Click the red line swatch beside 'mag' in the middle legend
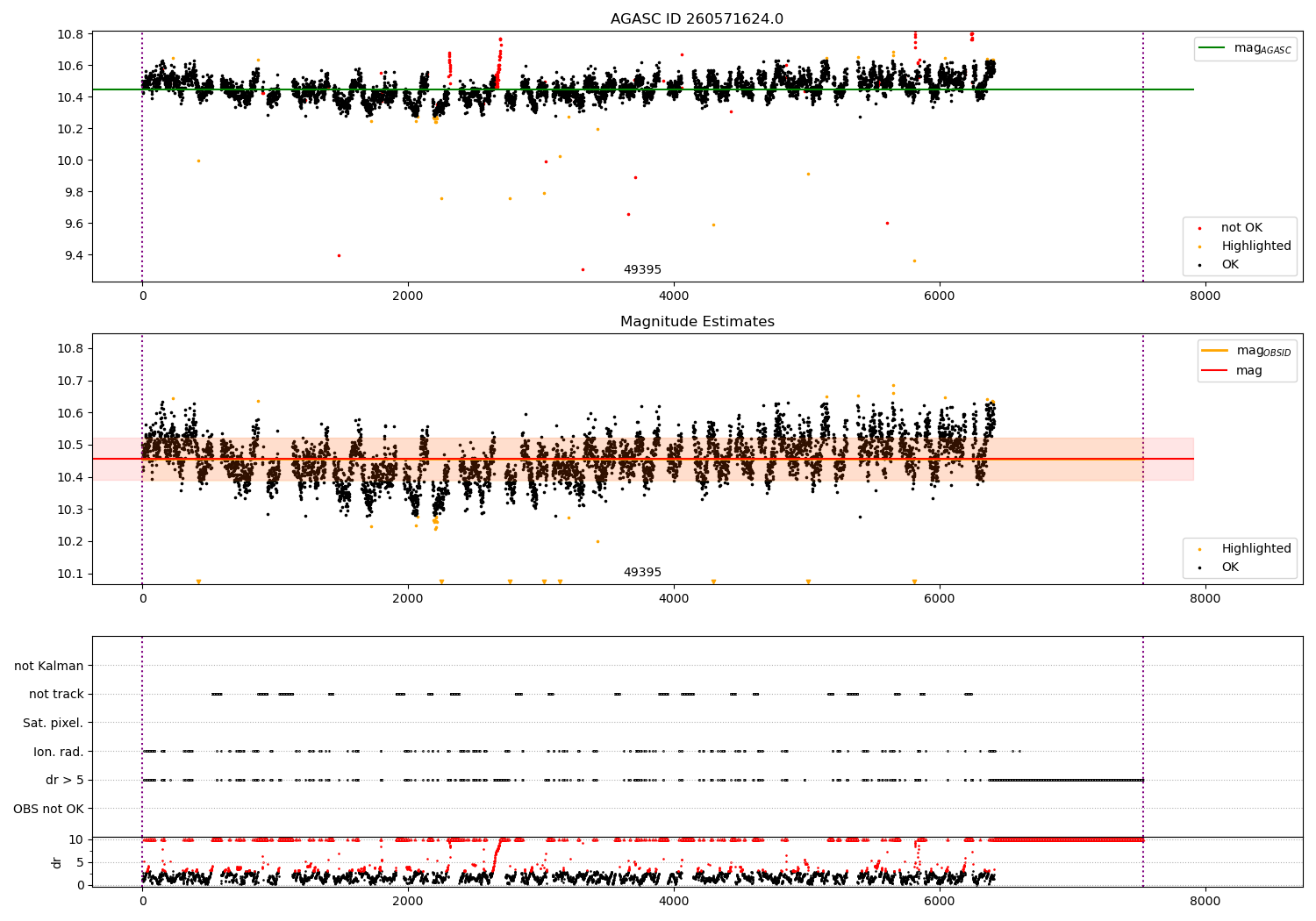The width and height of the screenshot is (1316, 921). tap(1215, 371)
